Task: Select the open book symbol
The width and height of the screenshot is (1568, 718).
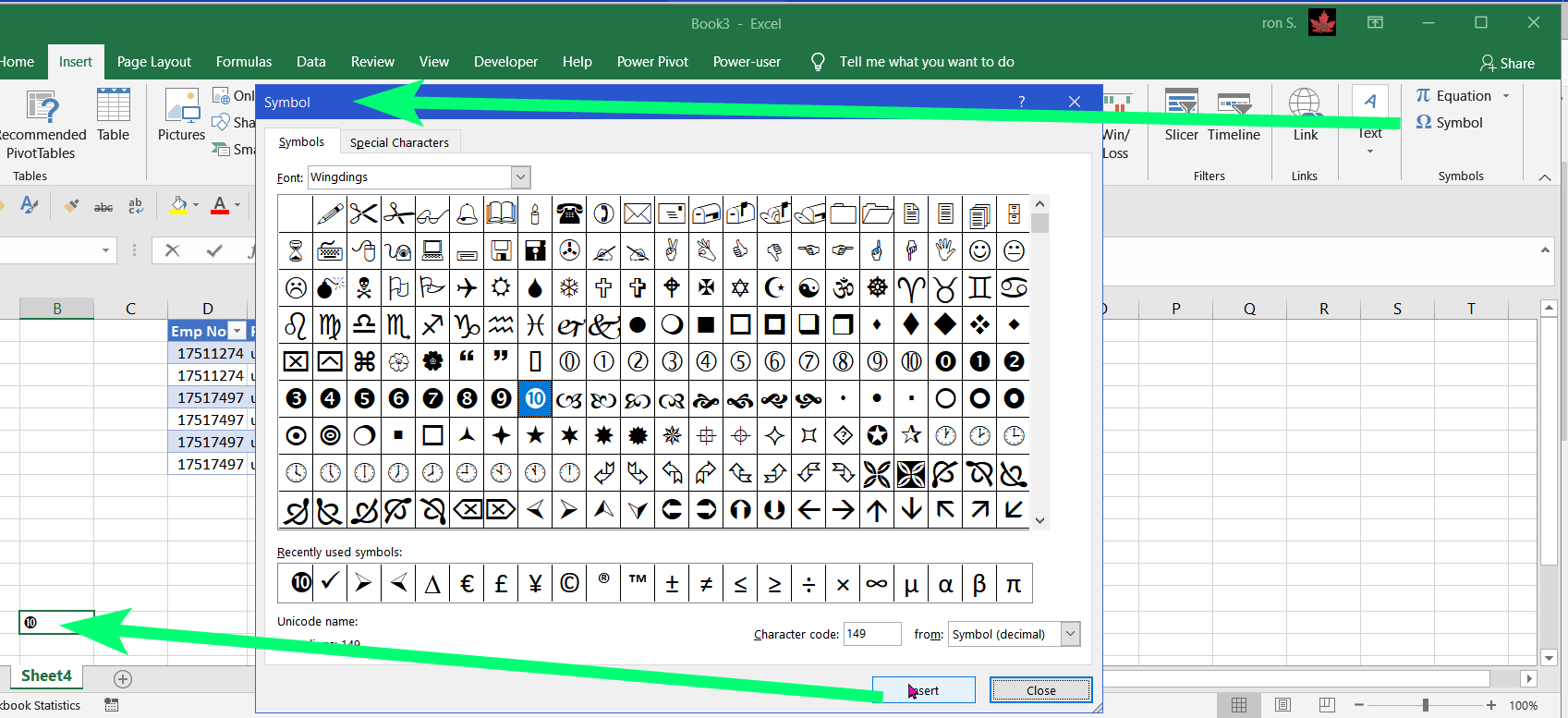Action: 501,213
